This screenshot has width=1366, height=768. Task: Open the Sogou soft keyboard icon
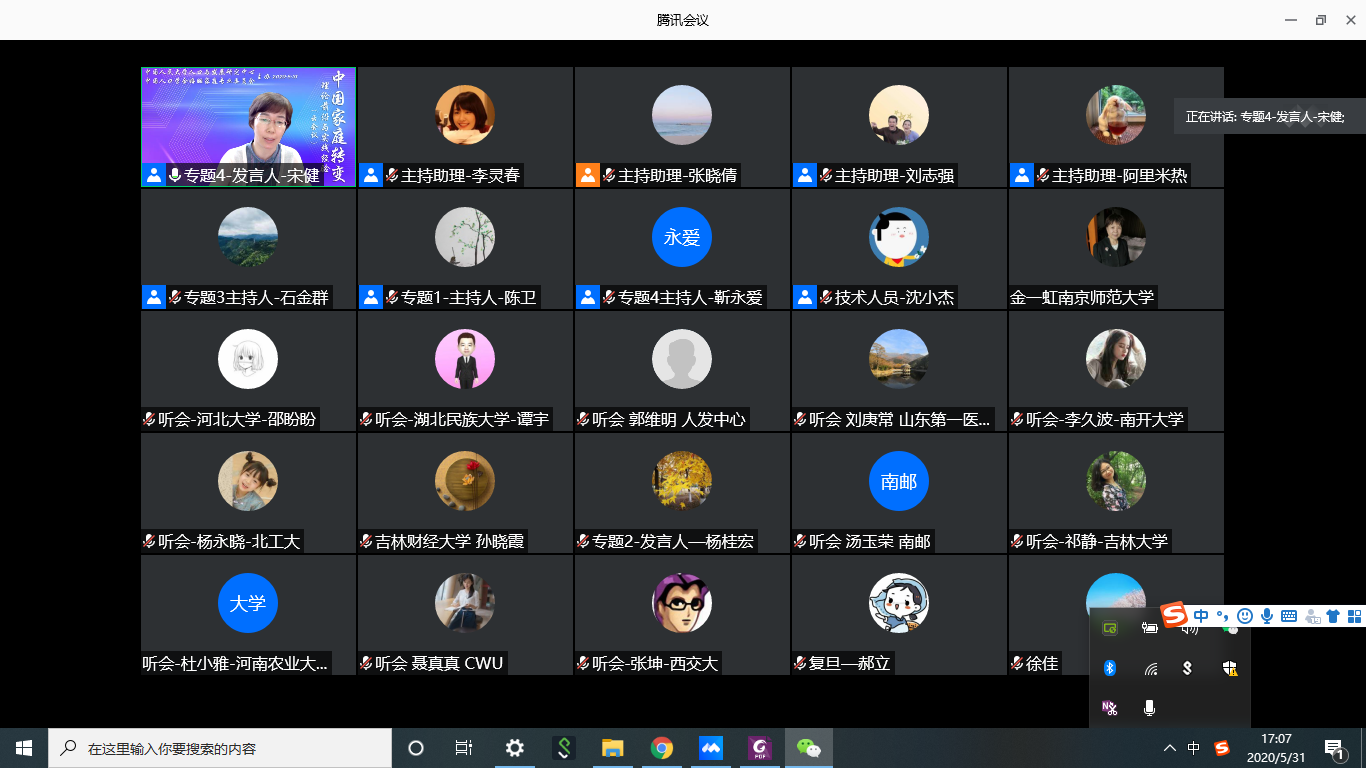(x=1289, y=616)
